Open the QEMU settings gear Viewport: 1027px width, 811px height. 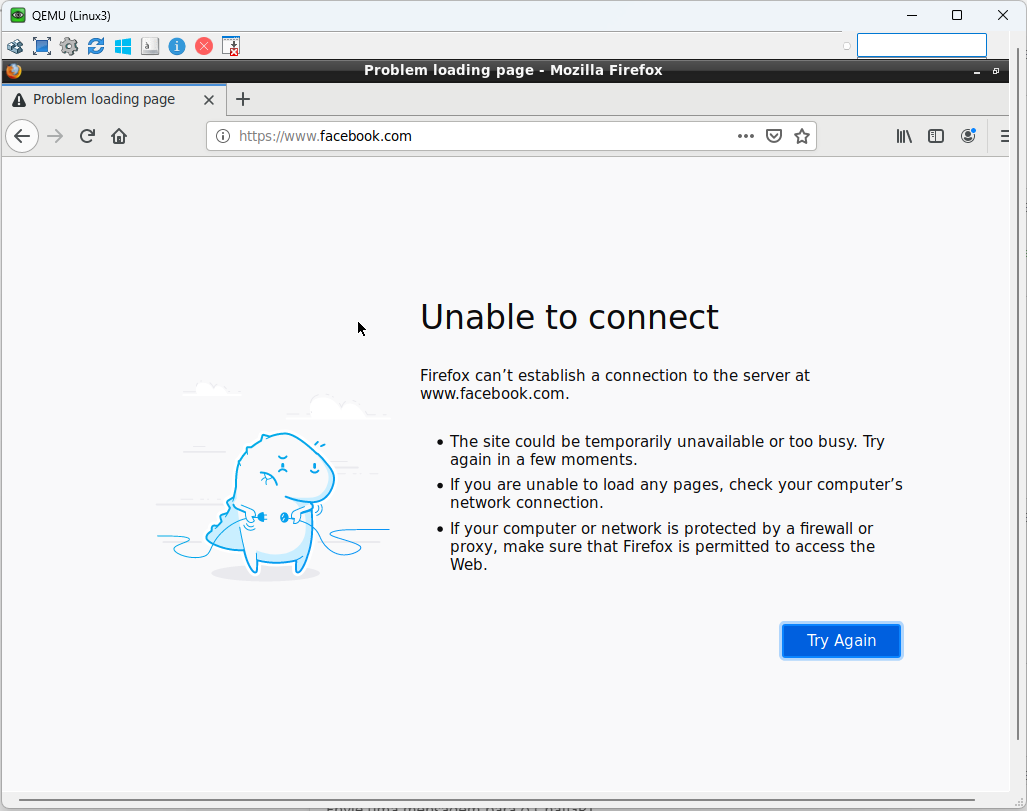click(x=69, y=47)
